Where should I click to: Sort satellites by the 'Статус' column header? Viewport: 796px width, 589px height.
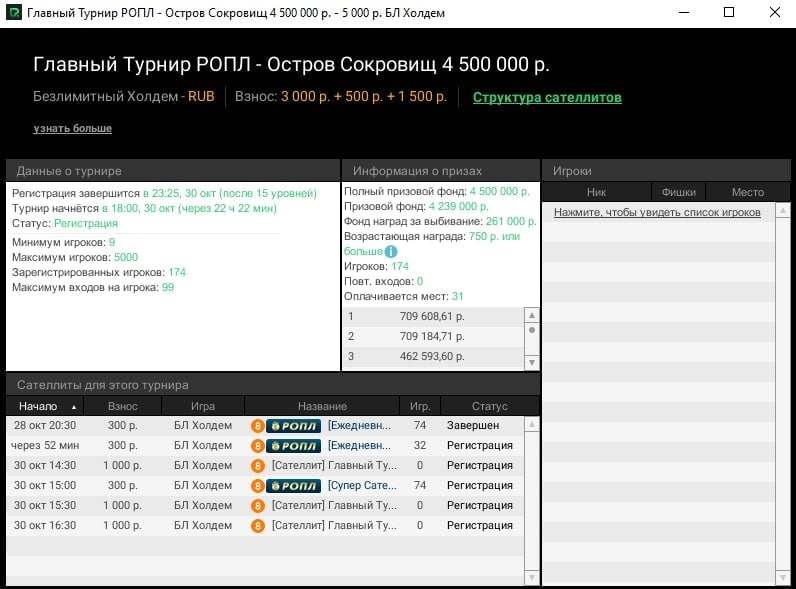(489, 406)
